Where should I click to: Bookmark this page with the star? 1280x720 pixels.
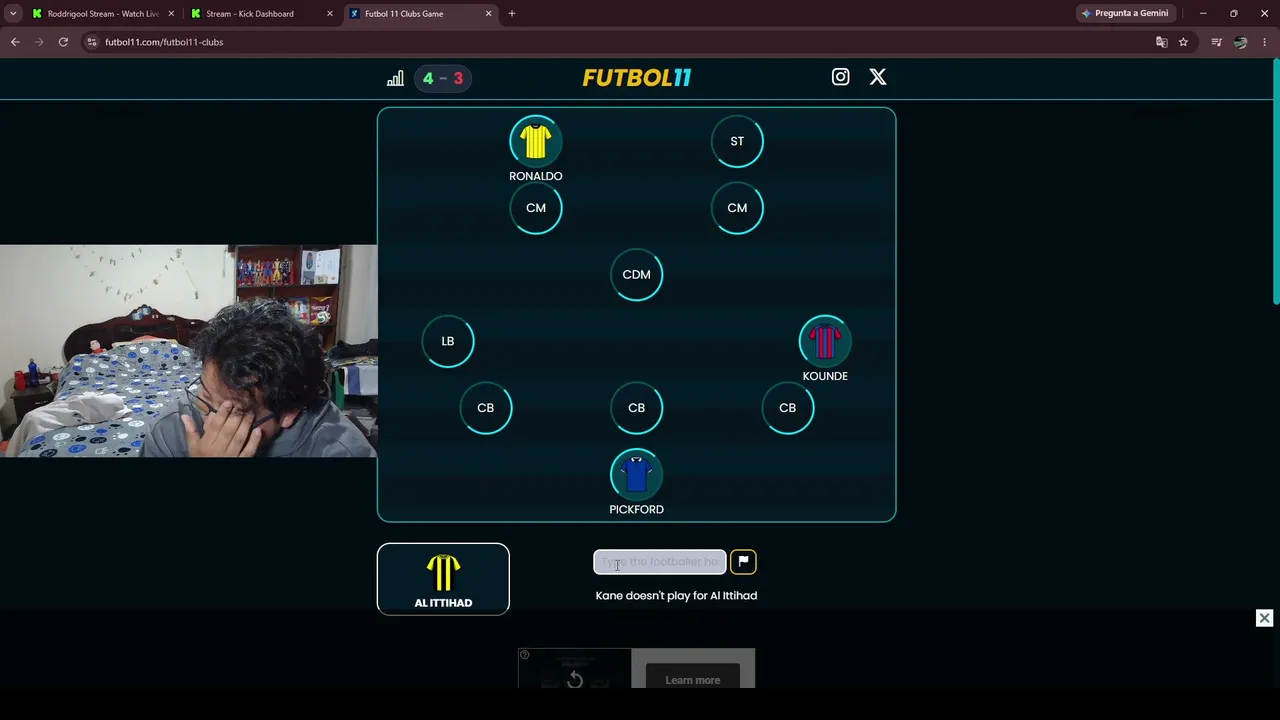coord(1183,42)
